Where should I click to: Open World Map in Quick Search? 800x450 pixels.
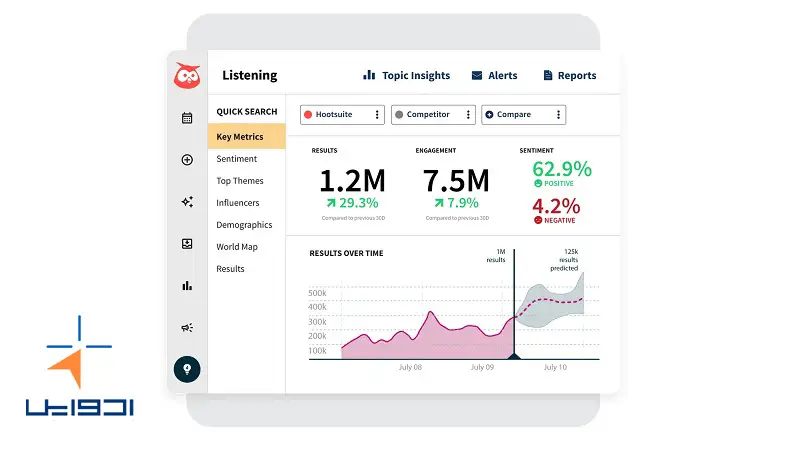pyautogui.click(x=237, y=247)
